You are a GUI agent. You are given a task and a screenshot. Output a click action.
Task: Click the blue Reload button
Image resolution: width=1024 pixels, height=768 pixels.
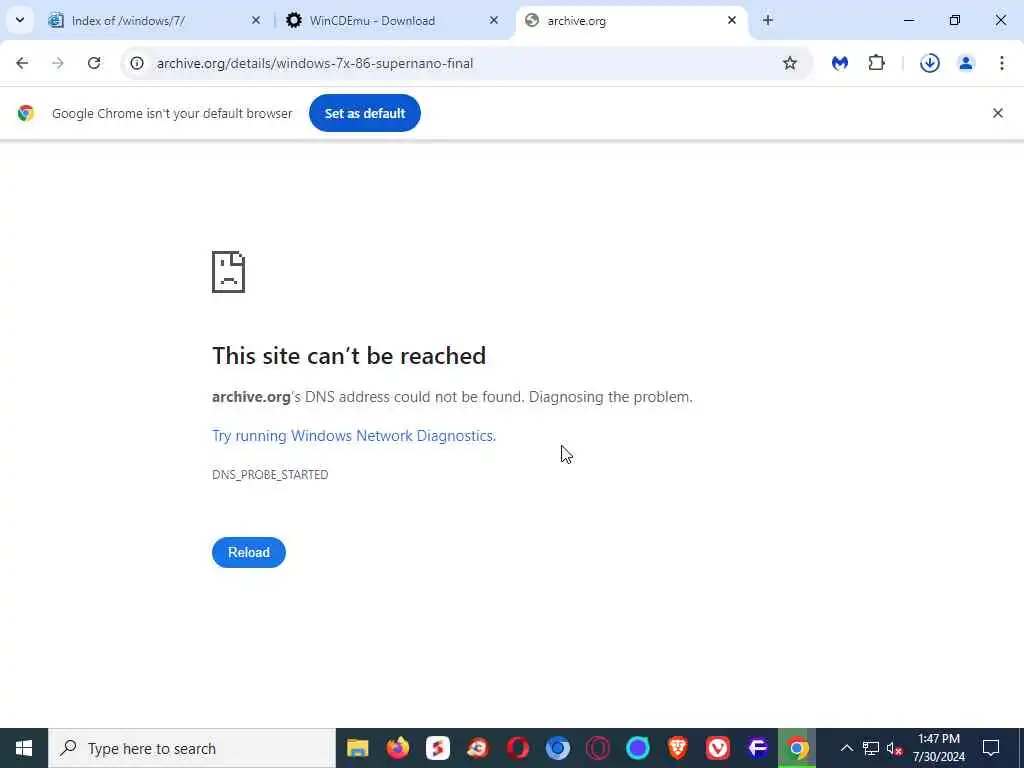249,552
